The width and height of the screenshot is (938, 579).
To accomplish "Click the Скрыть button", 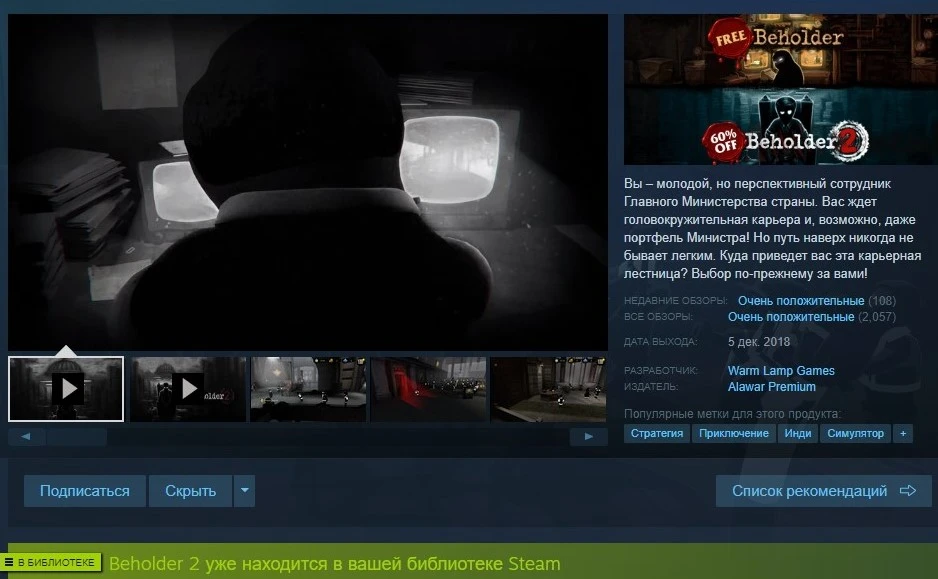I will pyautogui.click(x=190, y=491).
